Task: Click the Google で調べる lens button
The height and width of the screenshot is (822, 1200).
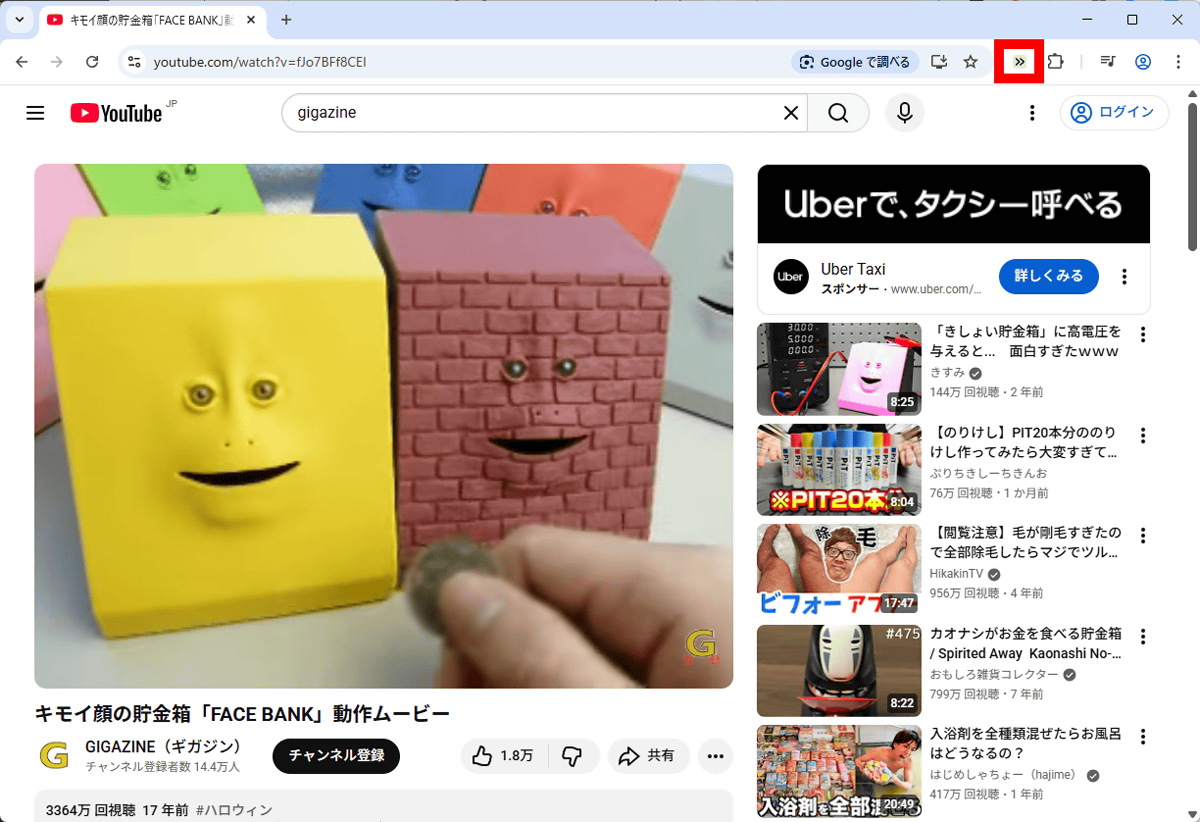Action: pos(855,62)
